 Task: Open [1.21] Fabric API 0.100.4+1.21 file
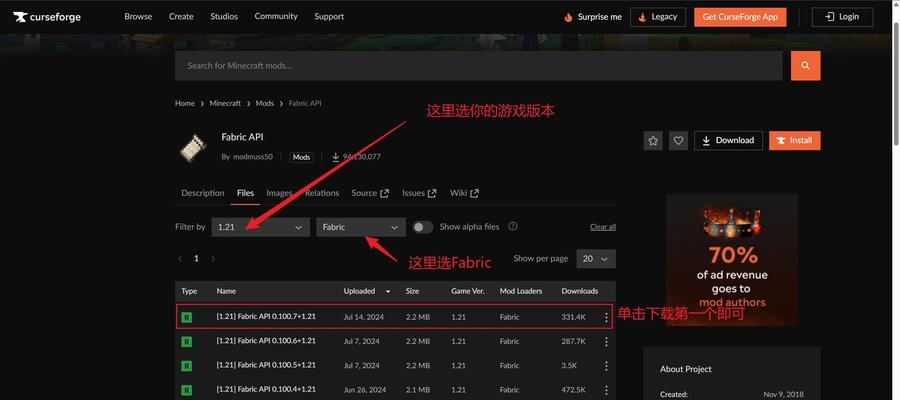click(x=266, y=389)
